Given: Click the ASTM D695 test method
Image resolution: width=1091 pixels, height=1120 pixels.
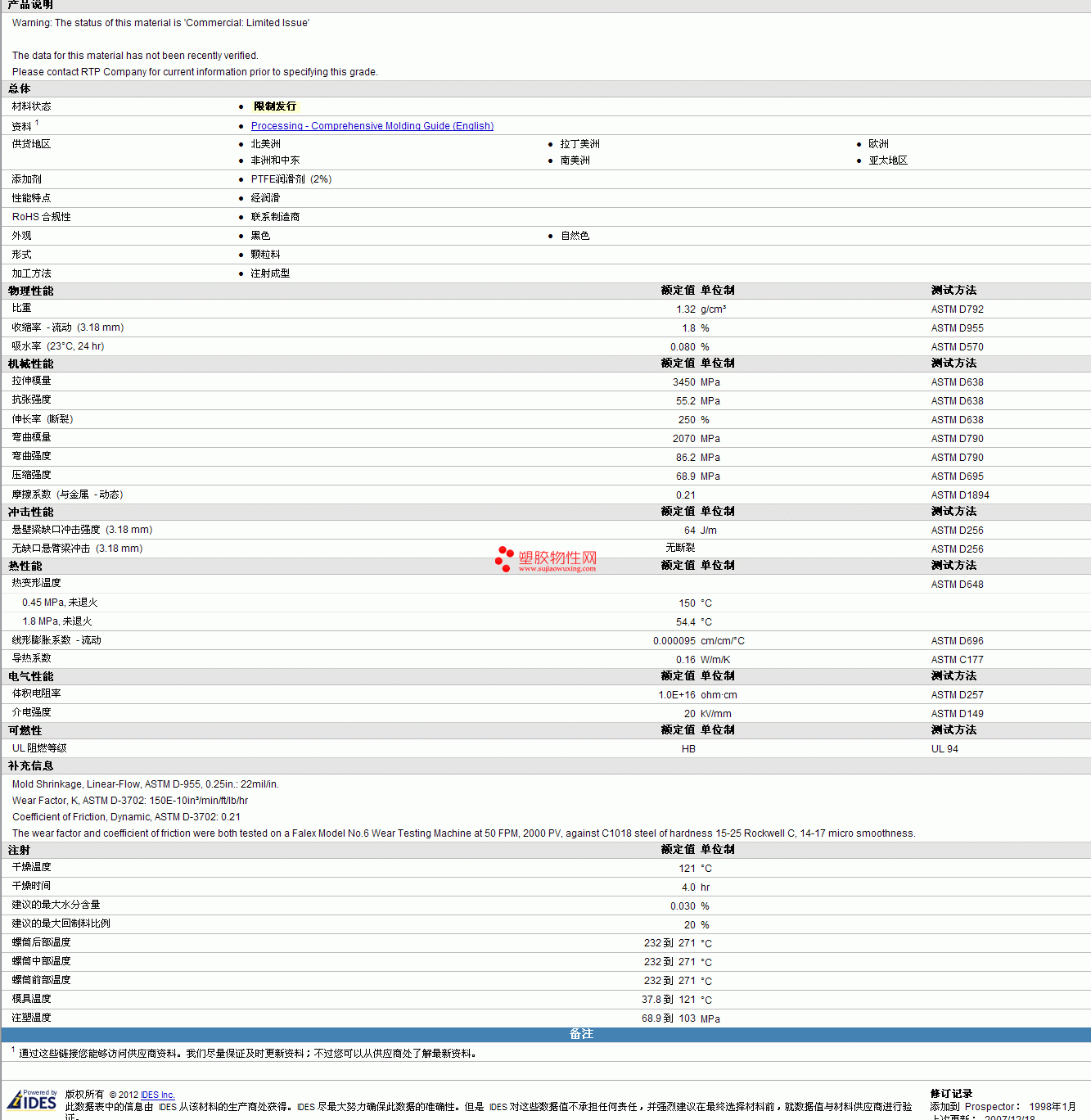Looking at the screenshot, I should (x=957, y=476).
